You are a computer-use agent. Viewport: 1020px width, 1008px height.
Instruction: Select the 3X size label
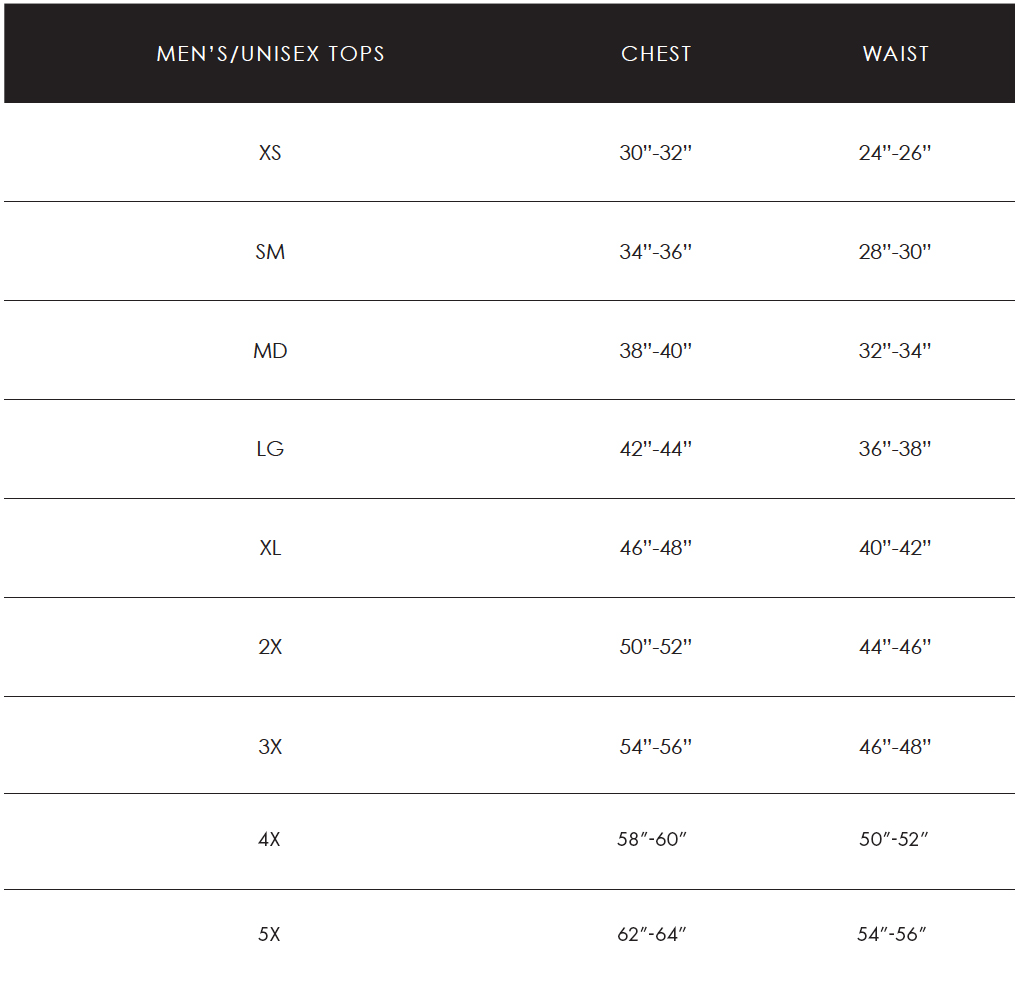pos(270,746)
